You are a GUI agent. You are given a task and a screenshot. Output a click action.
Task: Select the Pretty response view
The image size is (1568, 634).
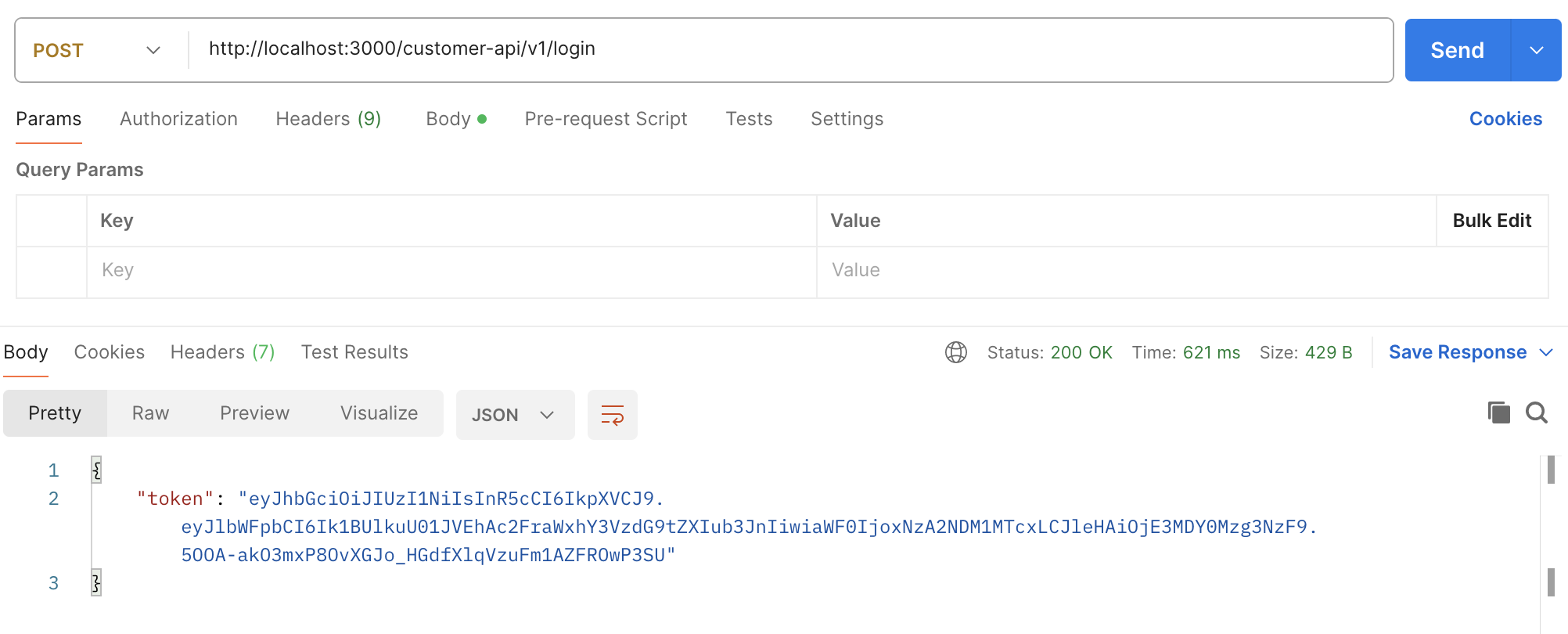pyautogui.click(x=55, y=413)
